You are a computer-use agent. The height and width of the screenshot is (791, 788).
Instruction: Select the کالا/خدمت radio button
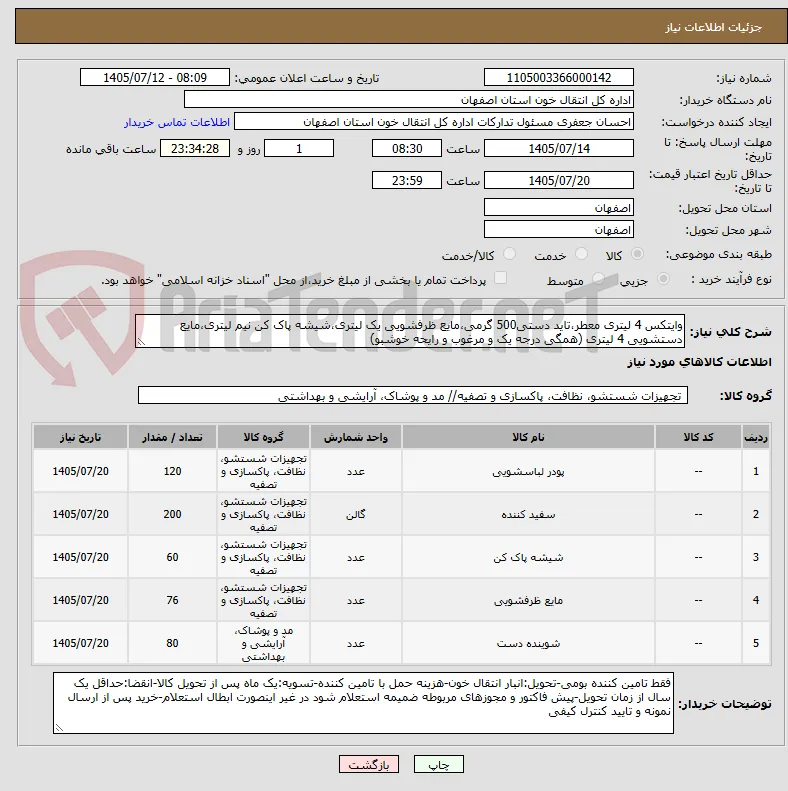510,254
